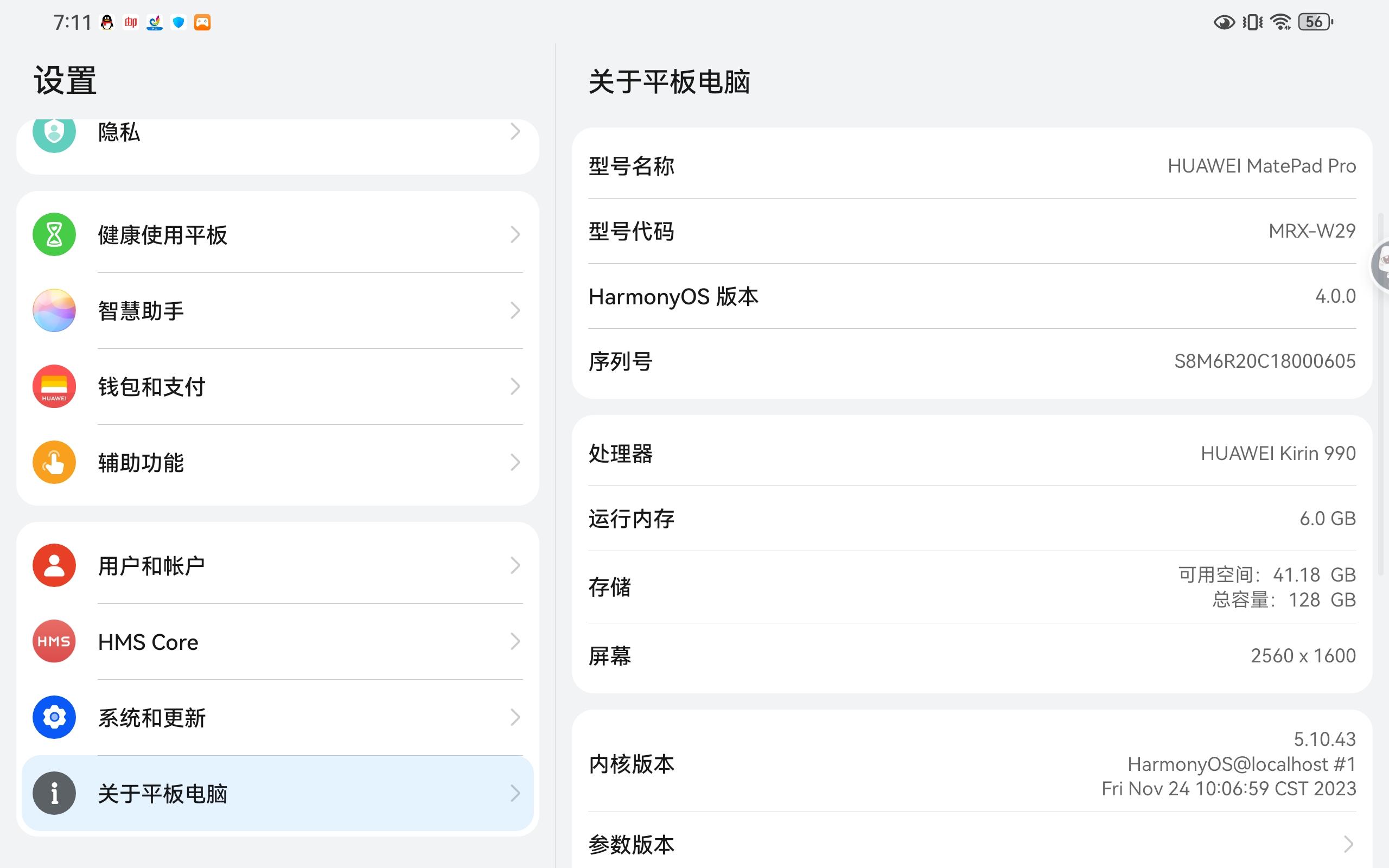Open chevron on 系统和更新 row

pyautogui.click(x=515, y=717)
